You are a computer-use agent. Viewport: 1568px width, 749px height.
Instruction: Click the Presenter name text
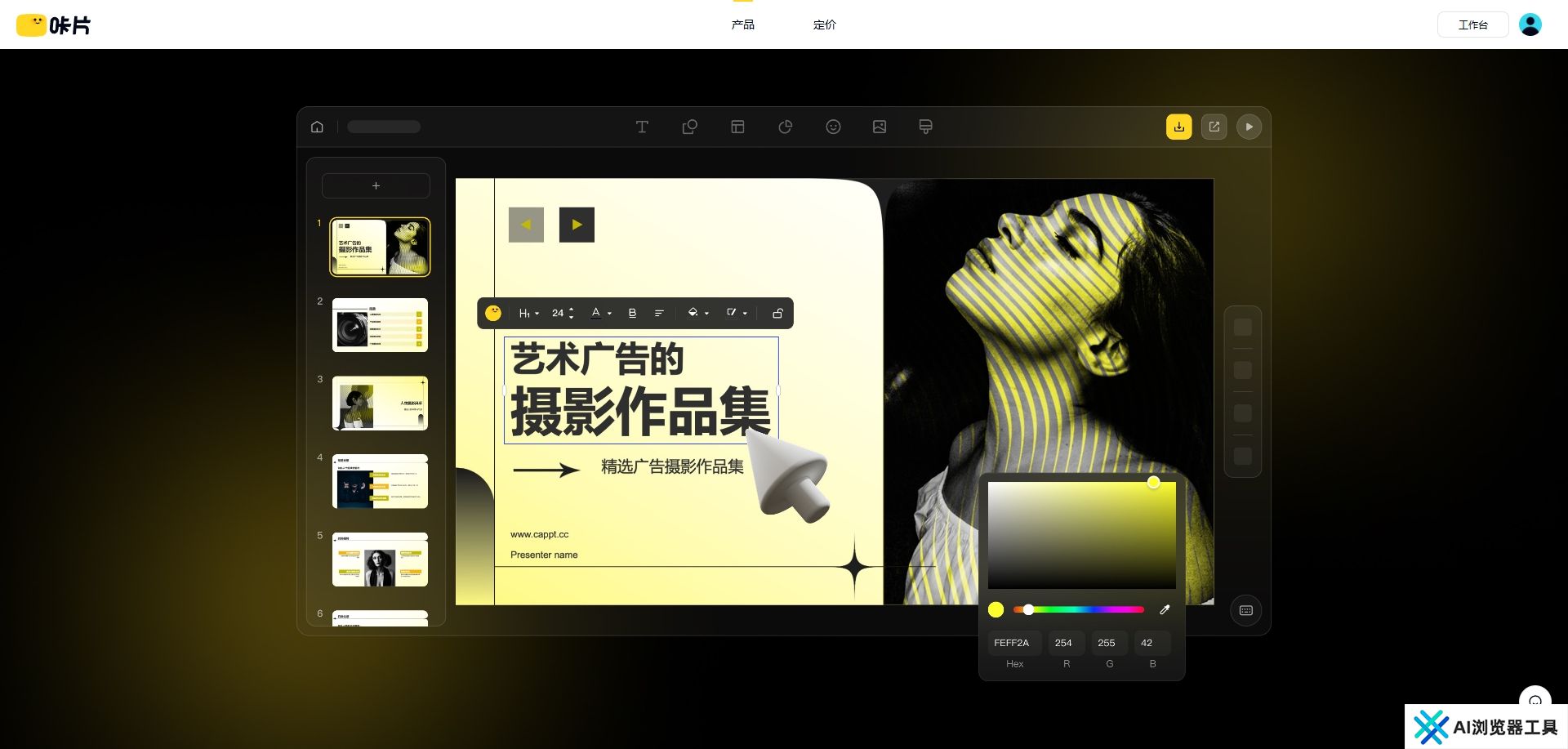544,555
